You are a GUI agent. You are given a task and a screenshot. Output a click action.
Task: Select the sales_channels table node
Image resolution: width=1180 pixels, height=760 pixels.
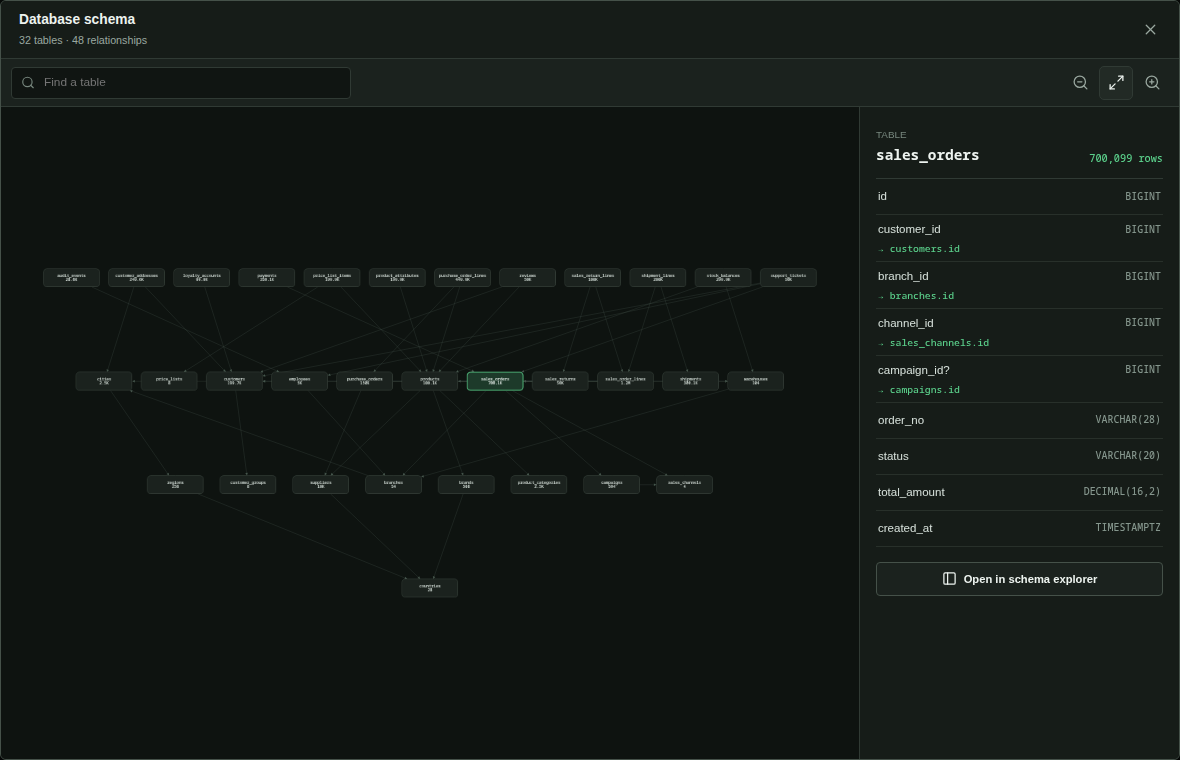click(684, 485)
